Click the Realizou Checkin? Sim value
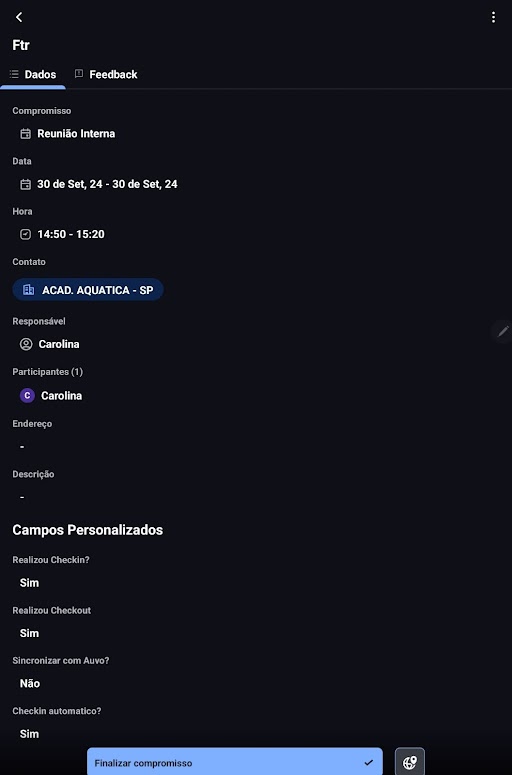 coord(29,583)
